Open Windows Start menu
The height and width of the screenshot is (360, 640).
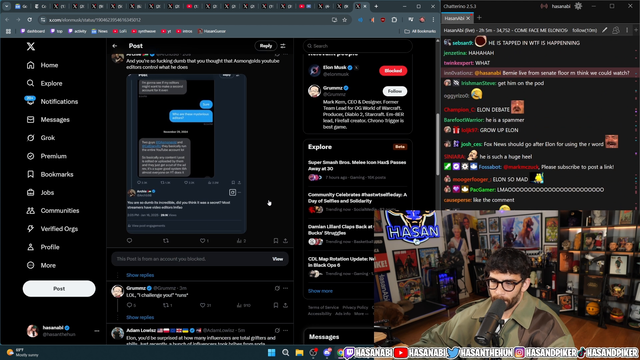(271, 353)
